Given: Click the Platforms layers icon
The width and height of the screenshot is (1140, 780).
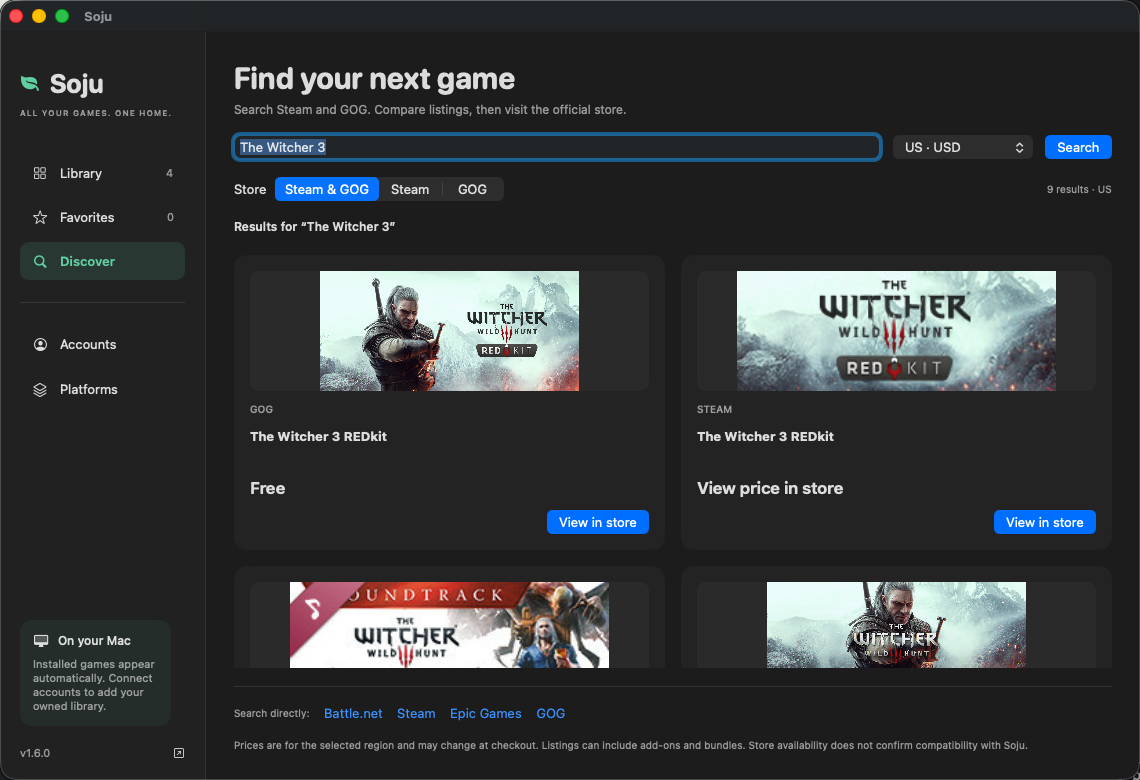Looking at the screenshot, I should click(x=40, y=390).
